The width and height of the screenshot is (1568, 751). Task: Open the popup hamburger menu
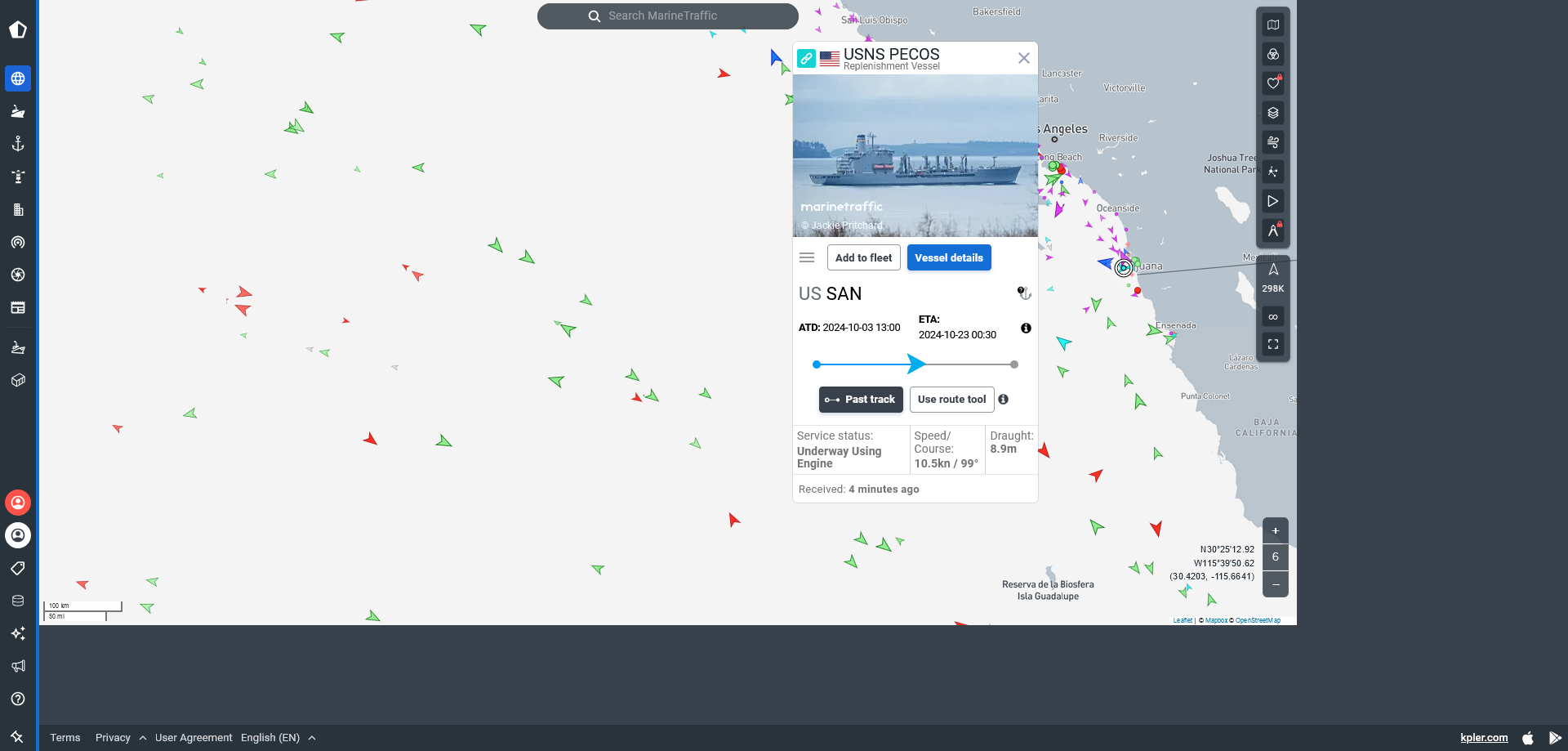(x=807, y=257)
